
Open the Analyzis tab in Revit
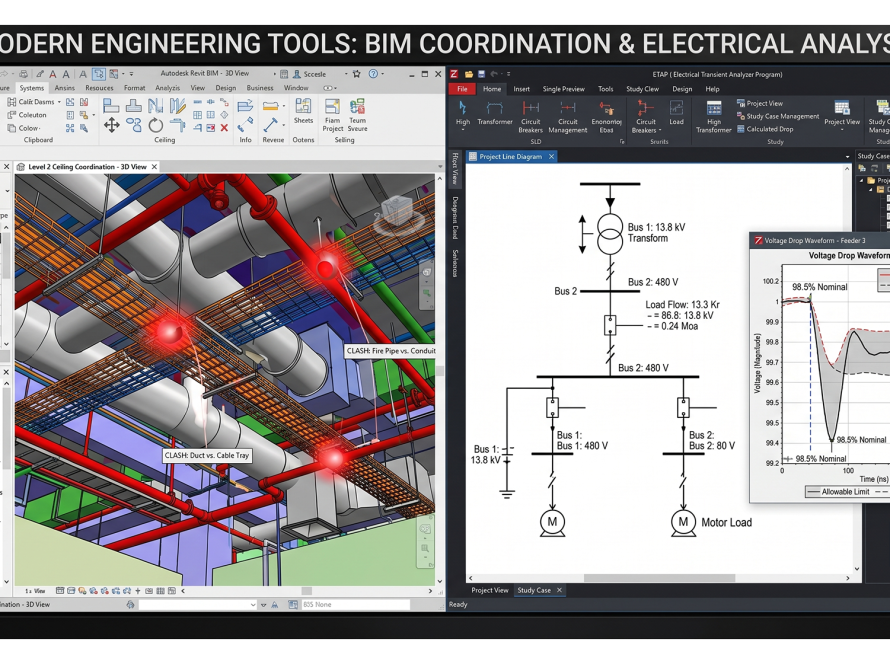pos(167,88)
